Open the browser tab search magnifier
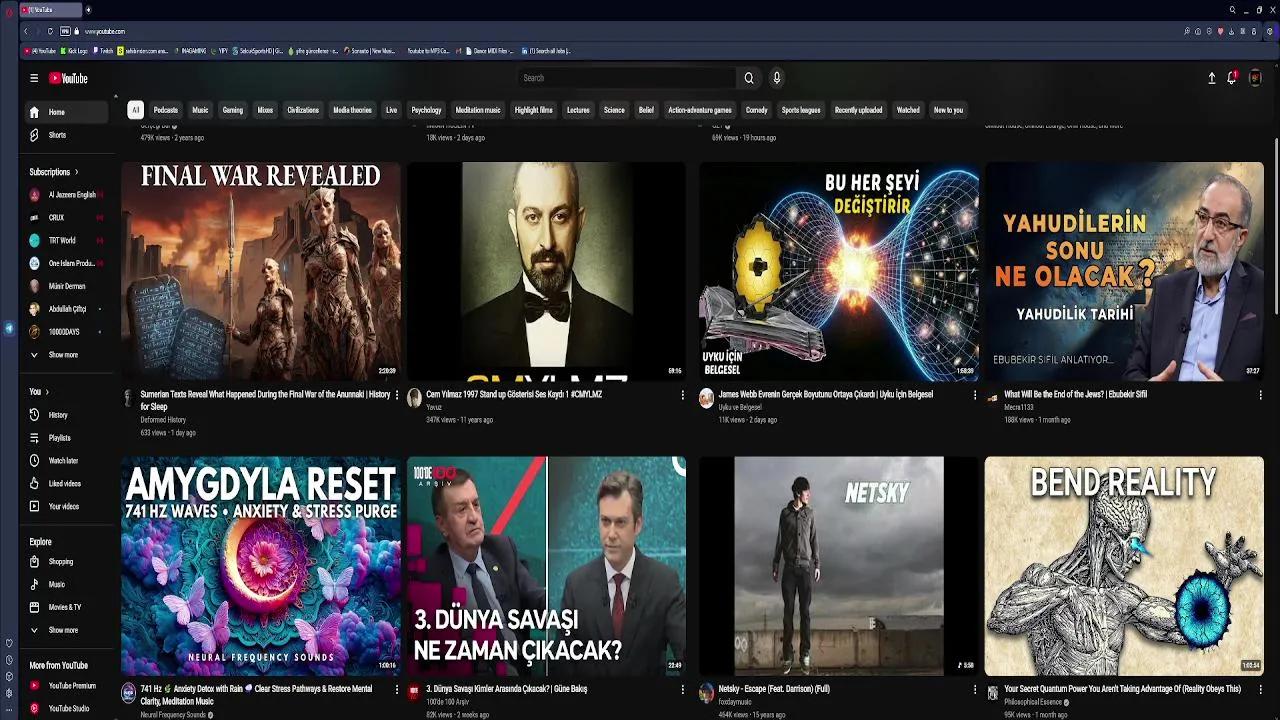 point(1232,9)
